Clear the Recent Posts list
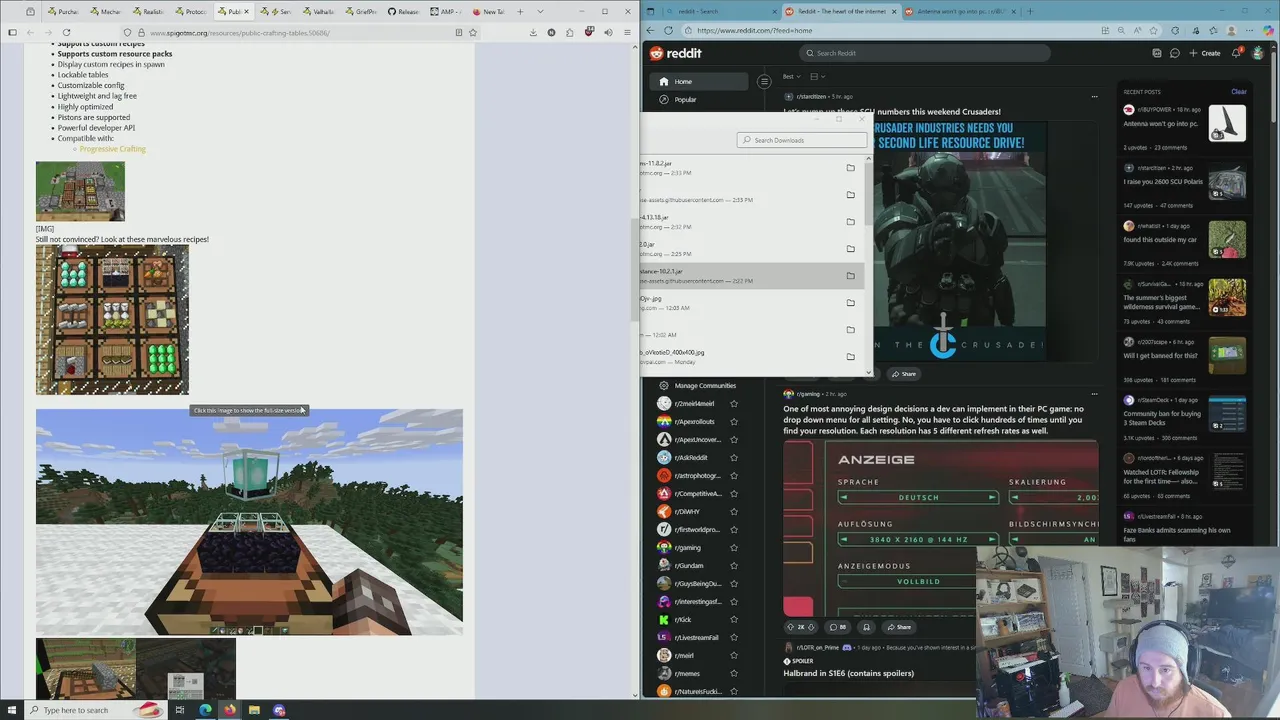Viewport: 1280px width, 720px height. [1239, 92]
